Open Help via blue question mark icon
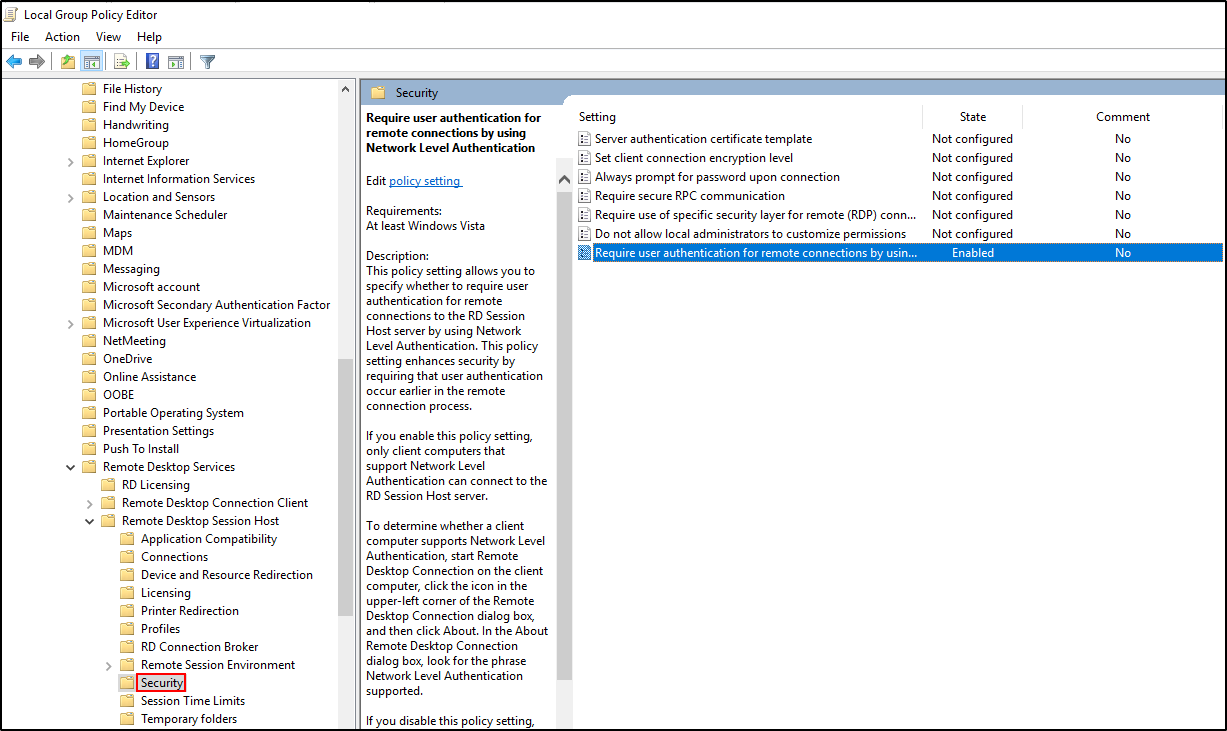This screenshot has height=731, width=1227. point(152,62)
